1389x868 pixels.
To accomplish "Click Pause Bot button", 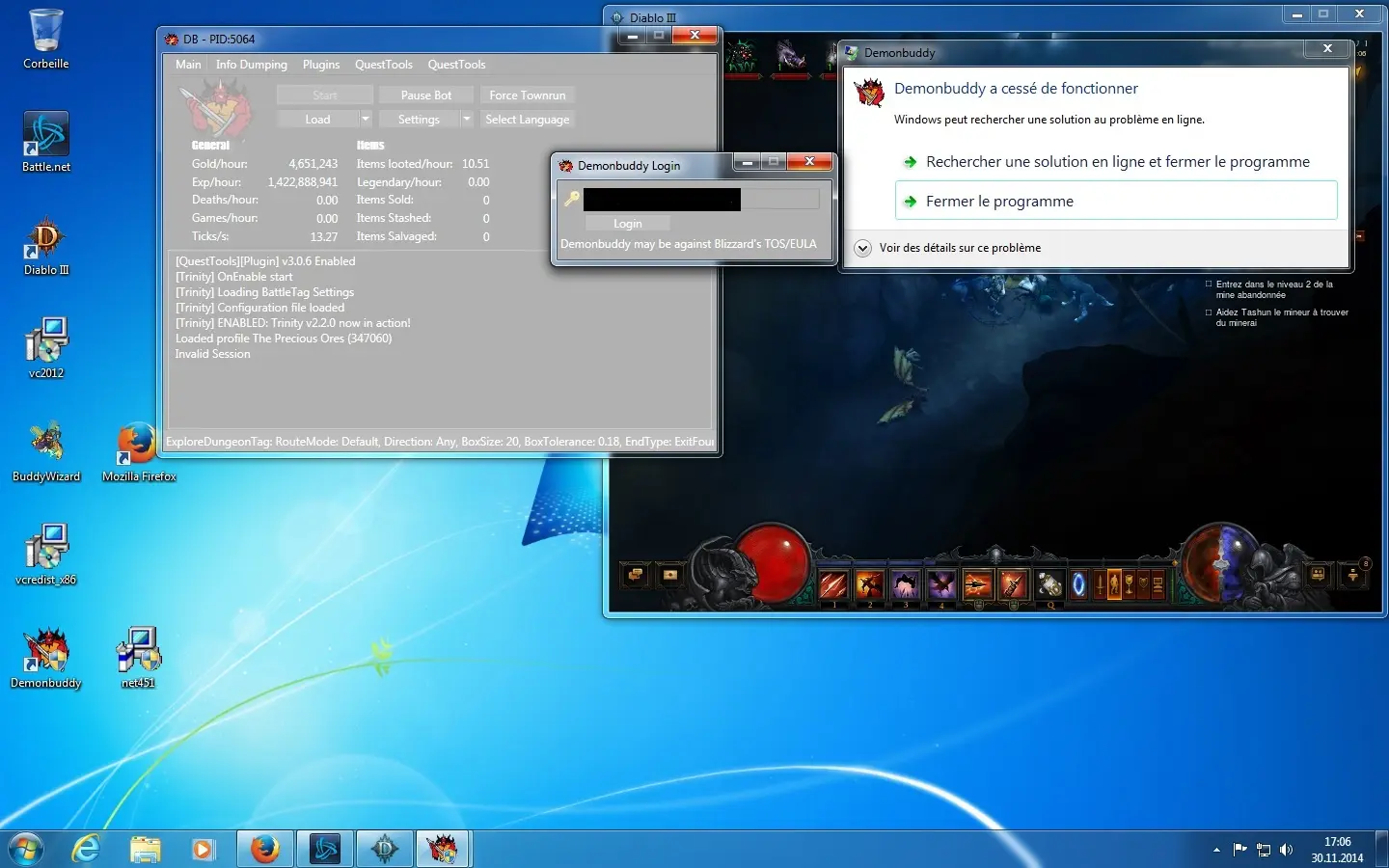I will point(426,95).
